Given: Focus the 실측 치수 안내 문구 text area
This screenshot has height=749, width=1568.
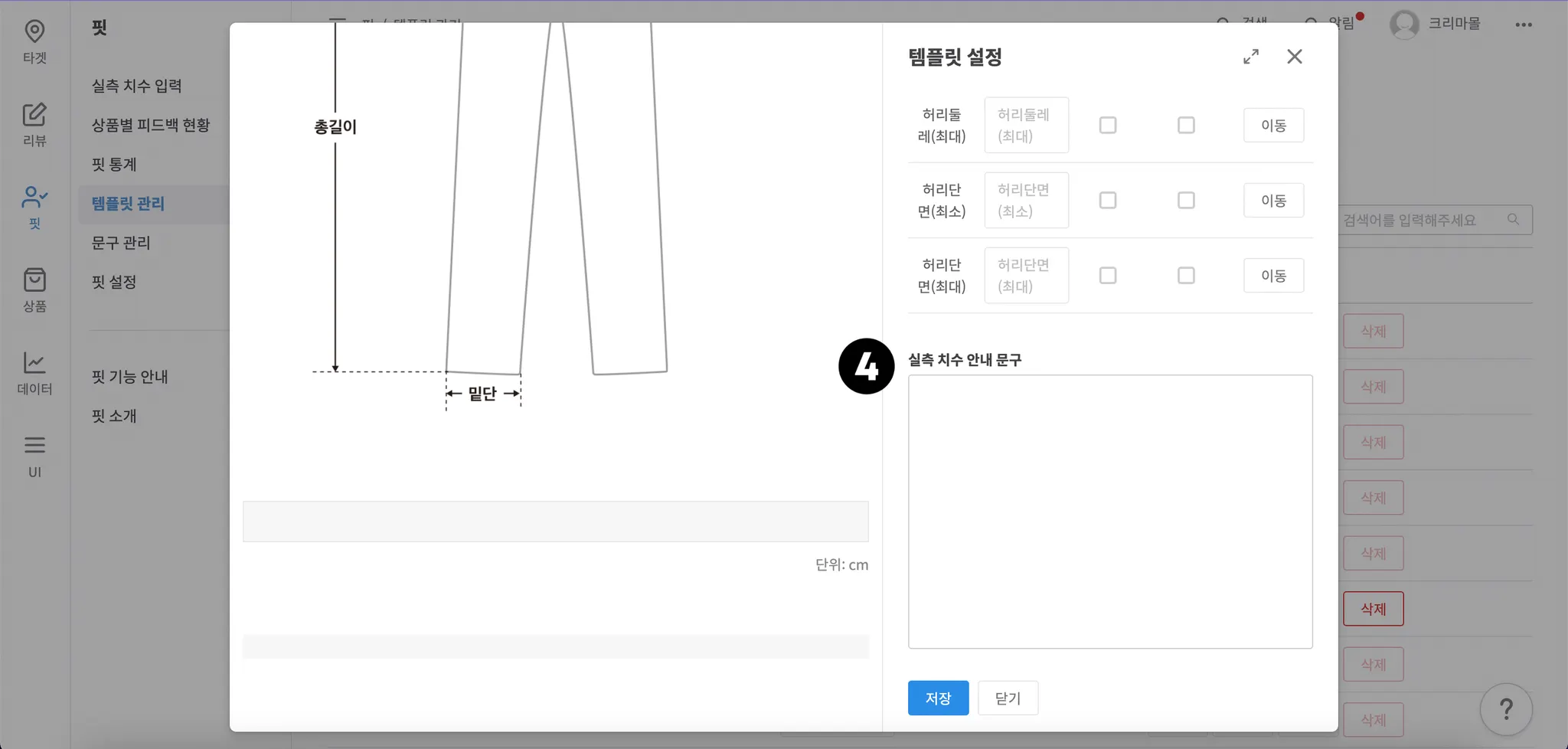Looking at the screenshot, I should click(1110, 512).
